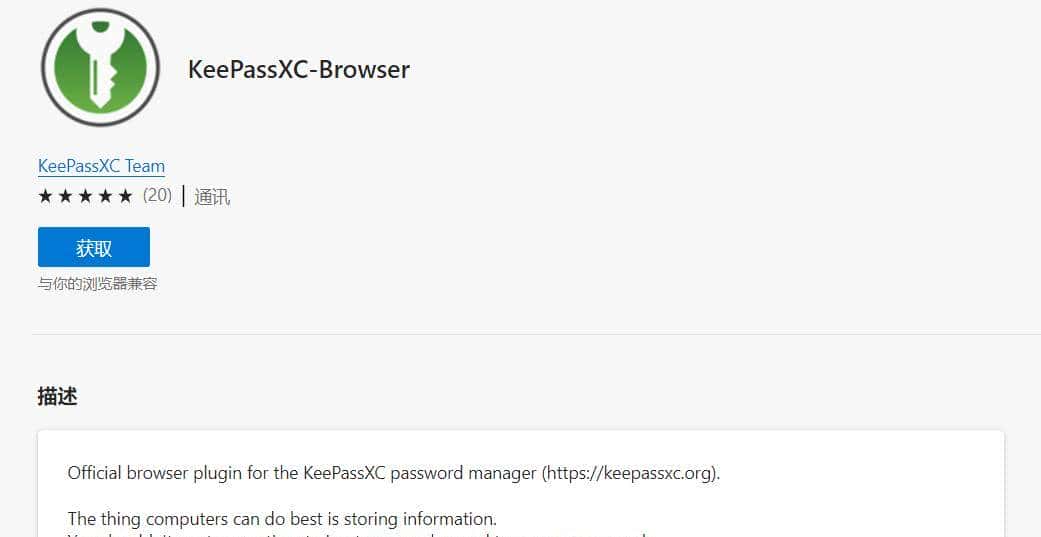Open the KeePassXC Team publisher link
Image resolution: width=1041 pixels, height=537 pixels.
coord(101,166)
